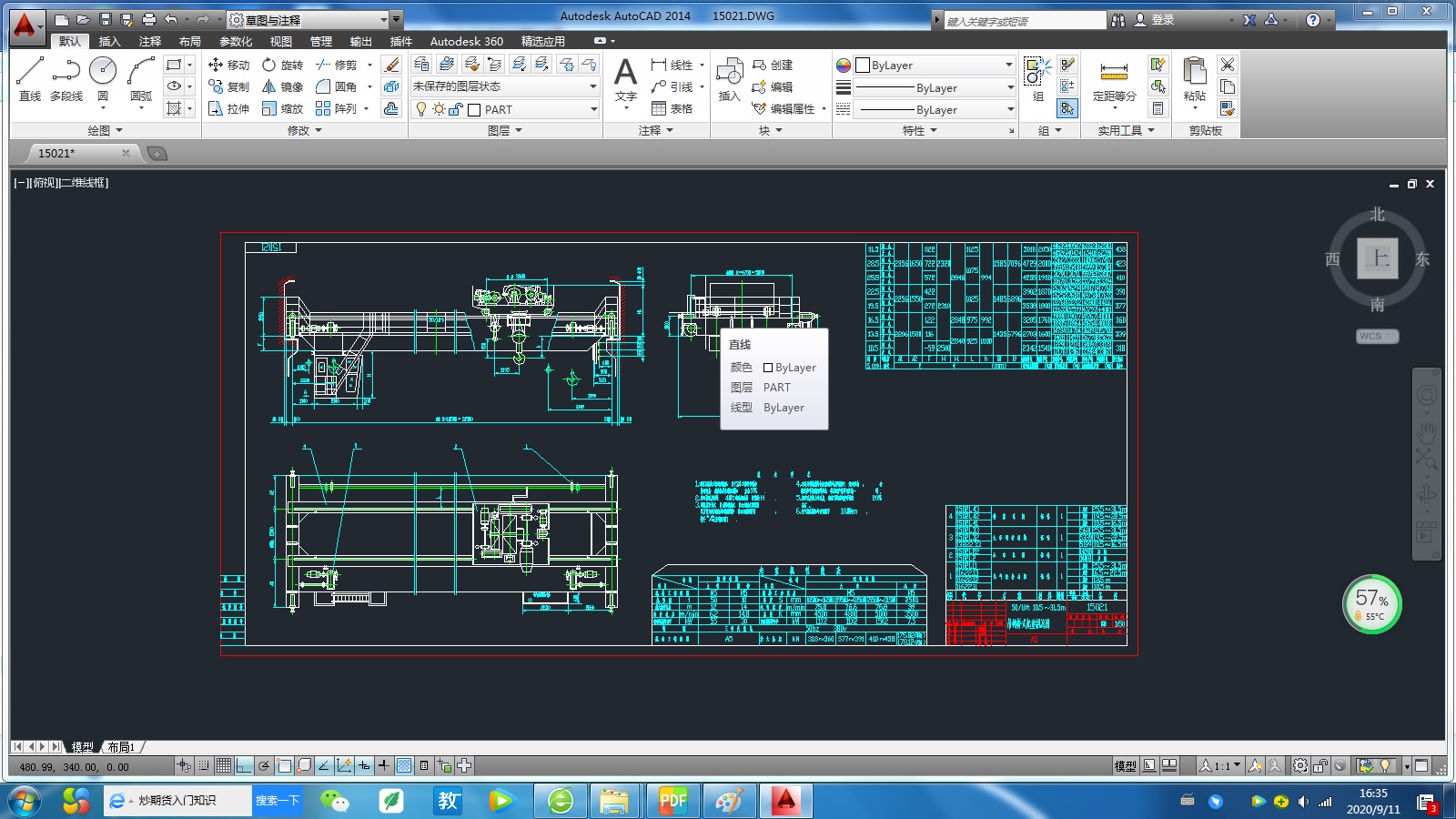1456x819 pixels.
Task: Click the keyword search input field
Action: 1024,21
